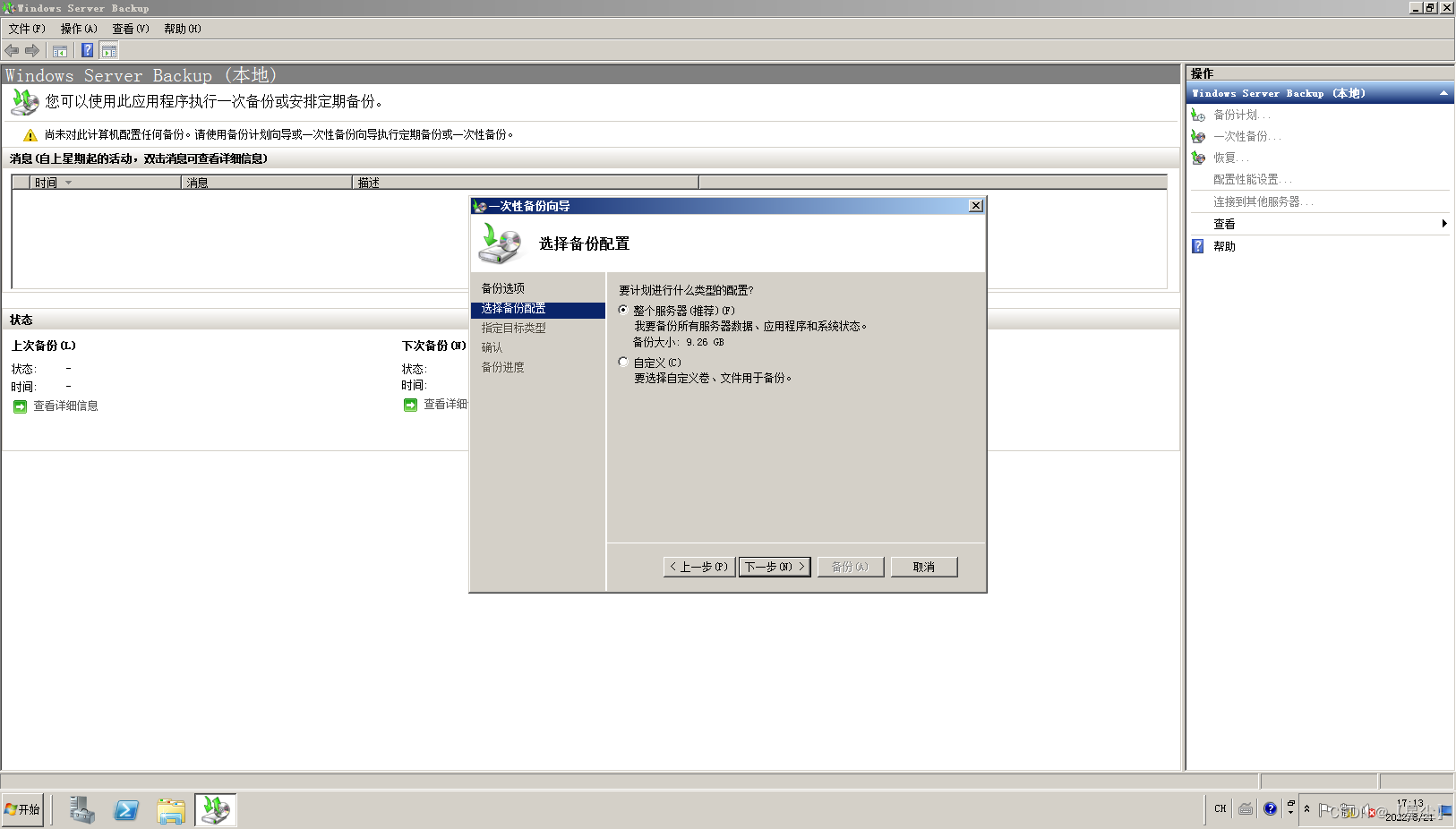
Task: Click the 描述 column header
Action: point(526,183)
